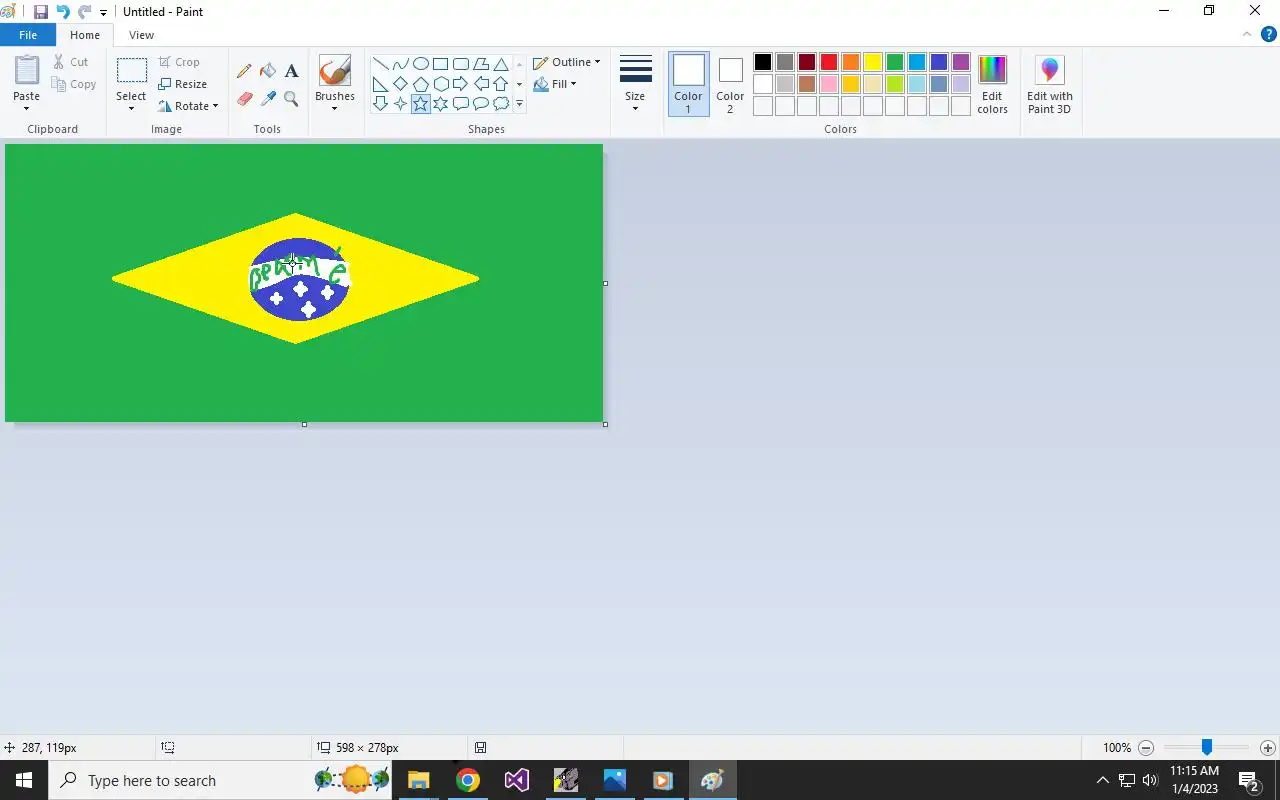Image resolution: width=1280 pixels, height=800 pixels.
Task: Open the Rotate dropdown
Action: click(x=188, y=106)
